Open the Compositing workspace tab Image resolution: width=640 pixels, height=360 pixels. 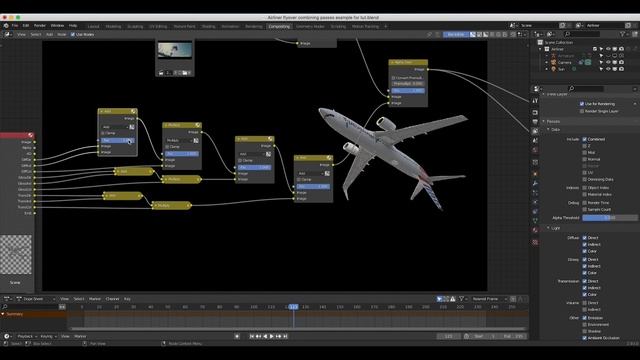[x=279, y=26]
